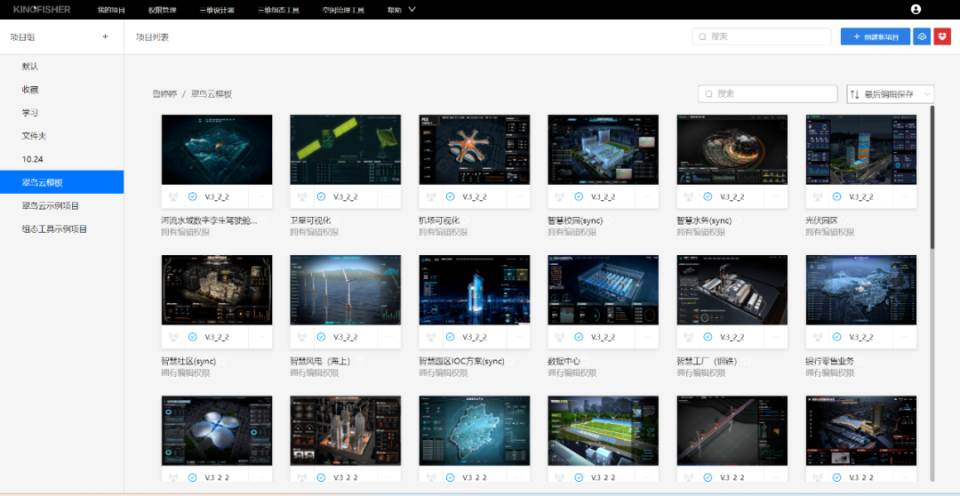Viewport: 960px width, 496px height.
Task: Click the project list vertical scrollbar
Action: tap(932, 178)
